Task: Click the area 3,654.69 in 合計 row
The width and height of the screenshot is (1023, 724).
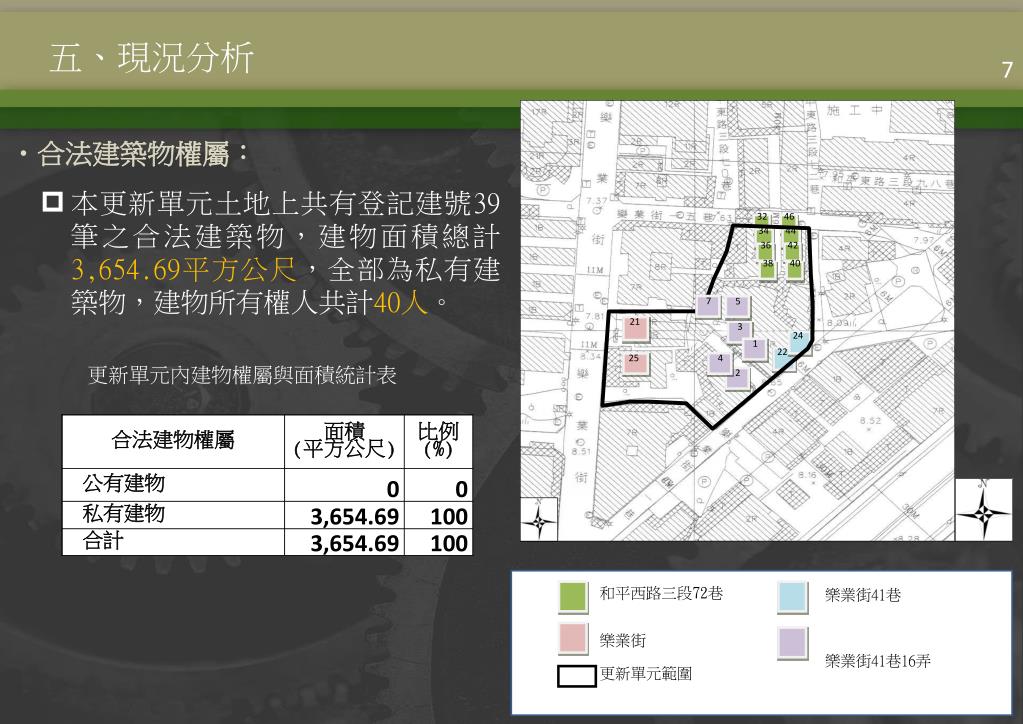Action: point(354,543)
